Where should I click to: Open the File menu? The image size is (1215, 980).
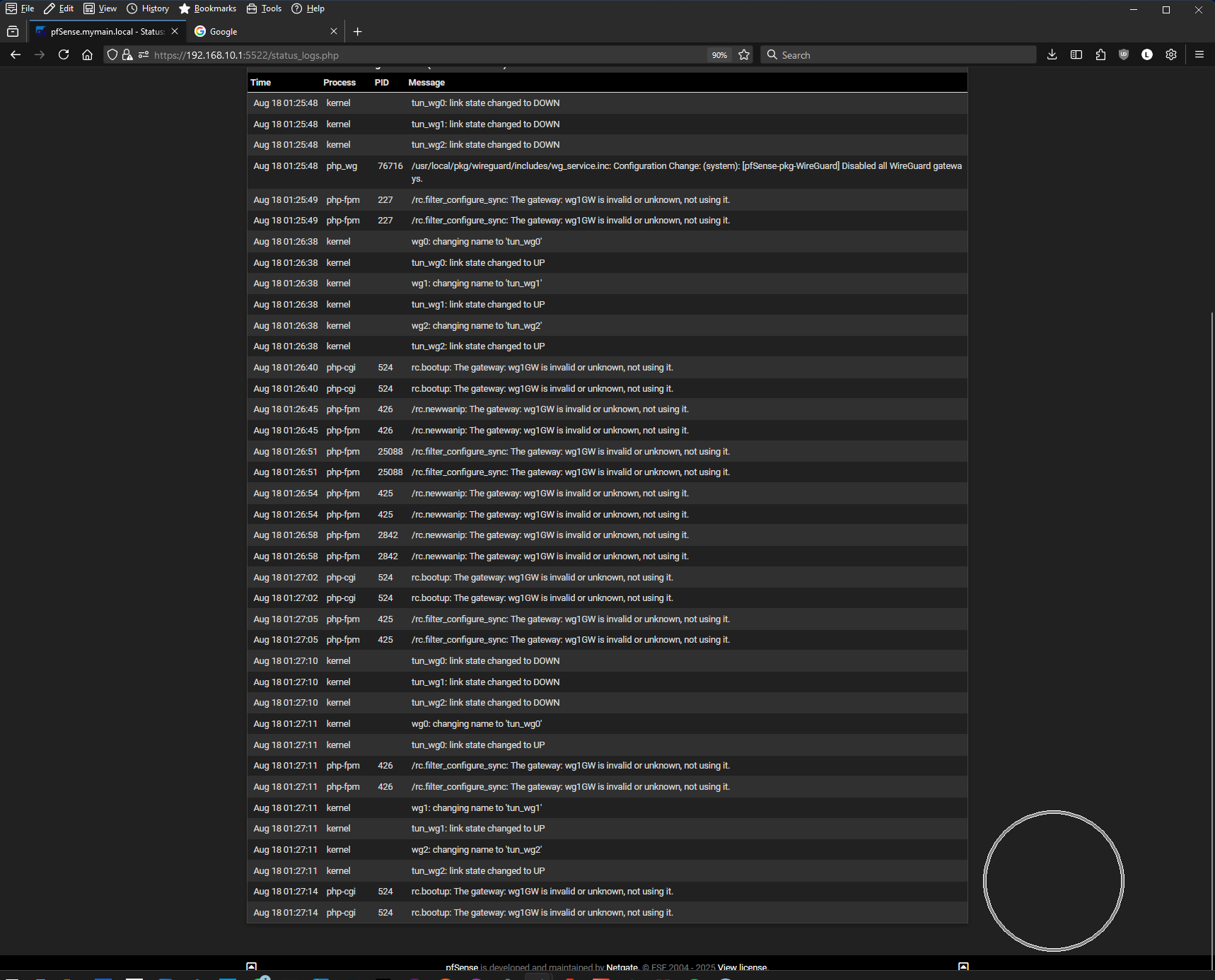tap(21, 8)
